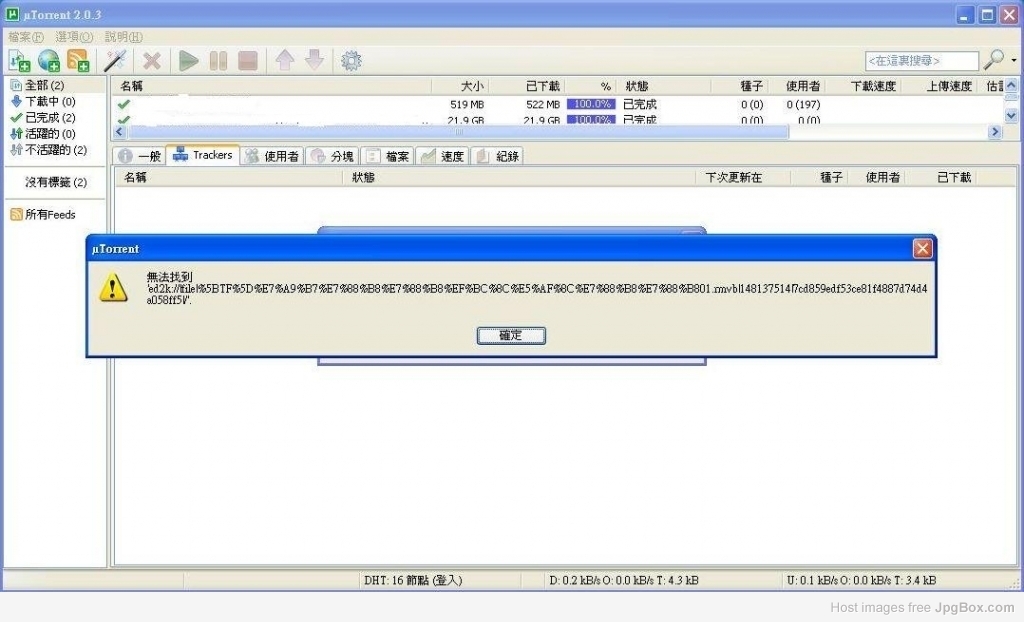This screenshot has width=1024, height=622.
Task: Close the µTorrent error dialog
Action: pos(922,248)
